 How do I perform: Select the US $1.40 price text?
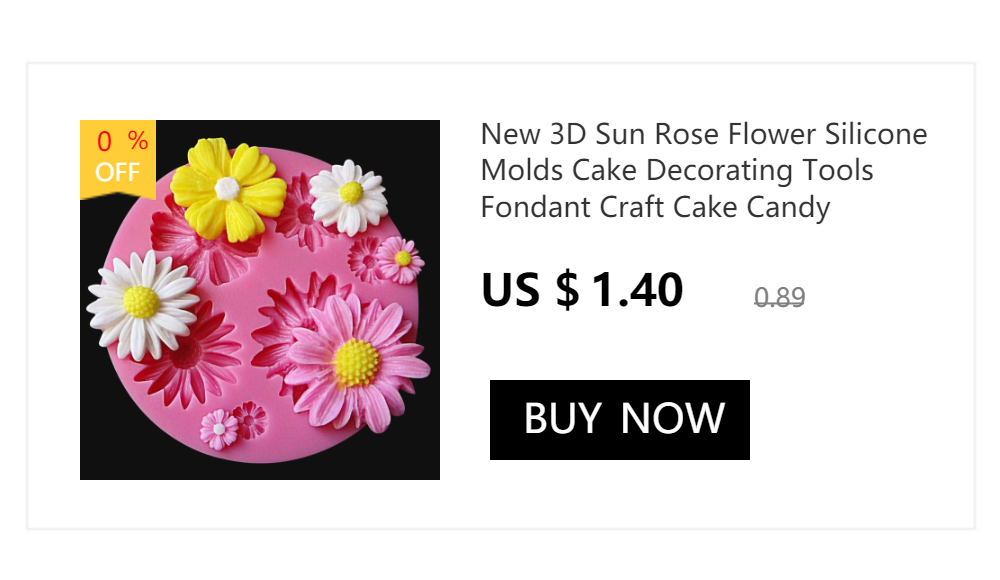coord(582,290)
